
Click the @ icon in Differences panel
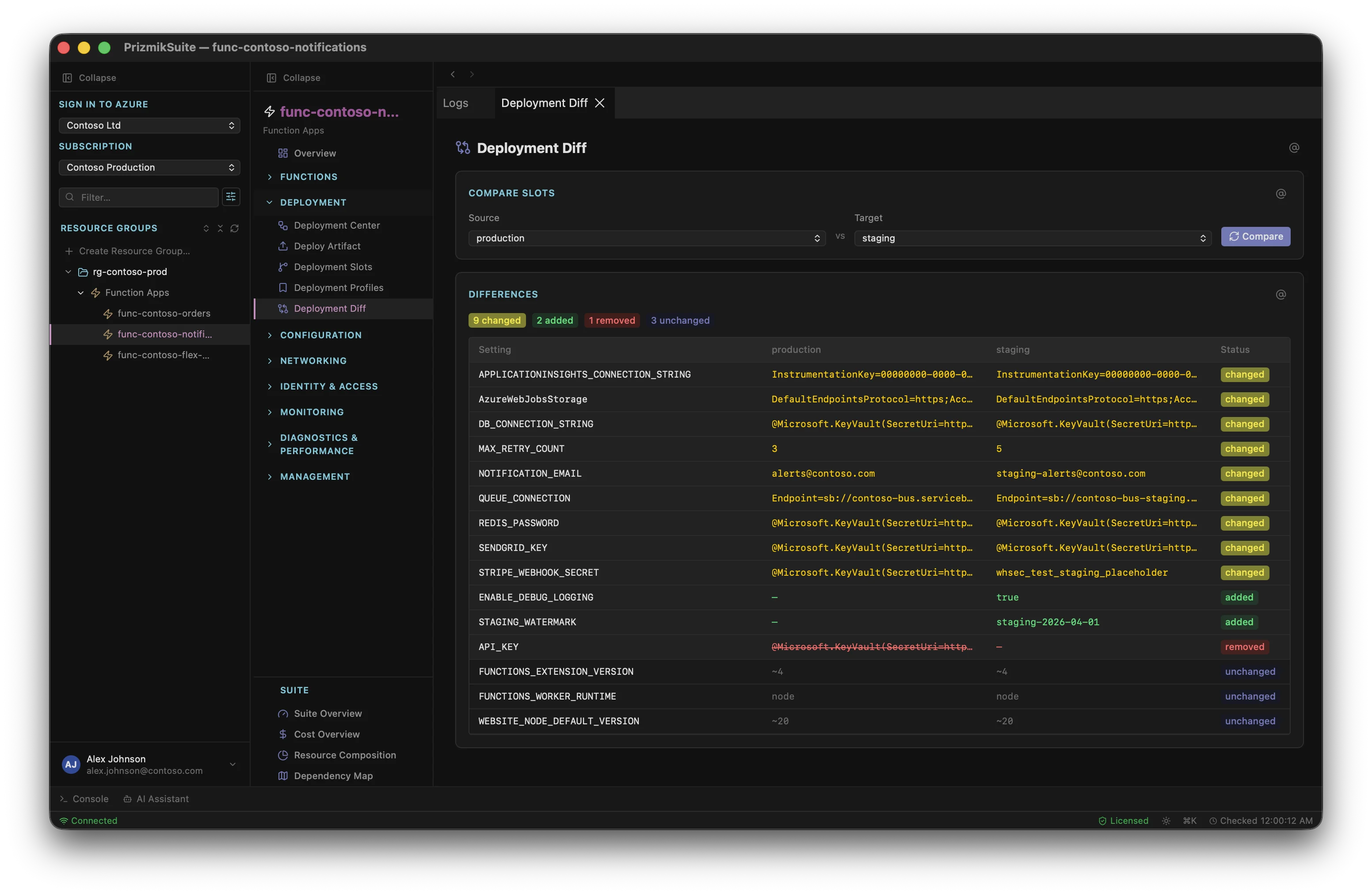pyautogui.click(x=1281, y=295)
